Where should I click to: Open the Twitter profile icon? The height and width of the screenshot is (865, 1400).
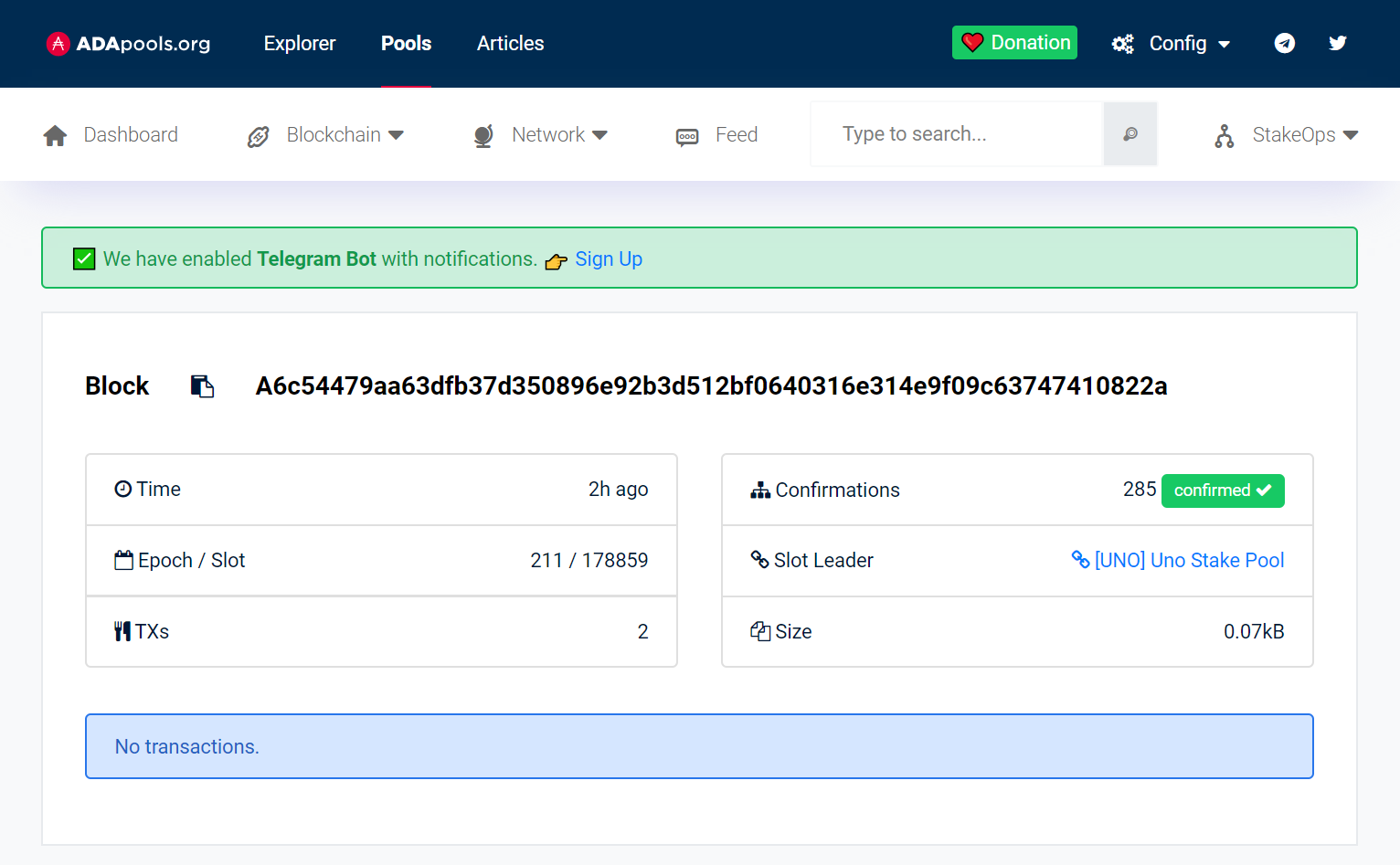point(1338,43)
